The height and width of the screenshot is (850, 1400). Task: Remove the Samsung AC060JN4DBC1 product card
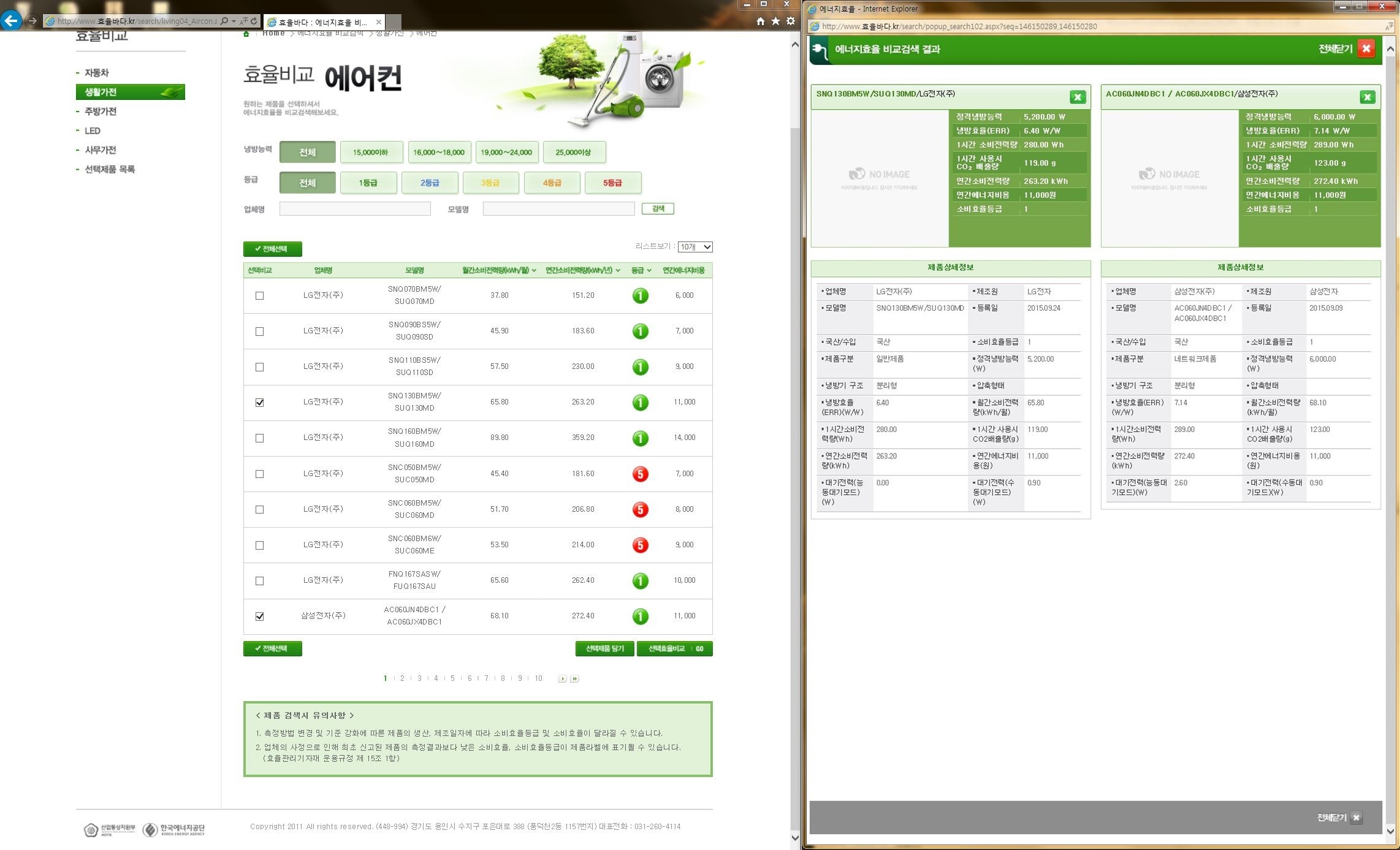[1367, 97]
